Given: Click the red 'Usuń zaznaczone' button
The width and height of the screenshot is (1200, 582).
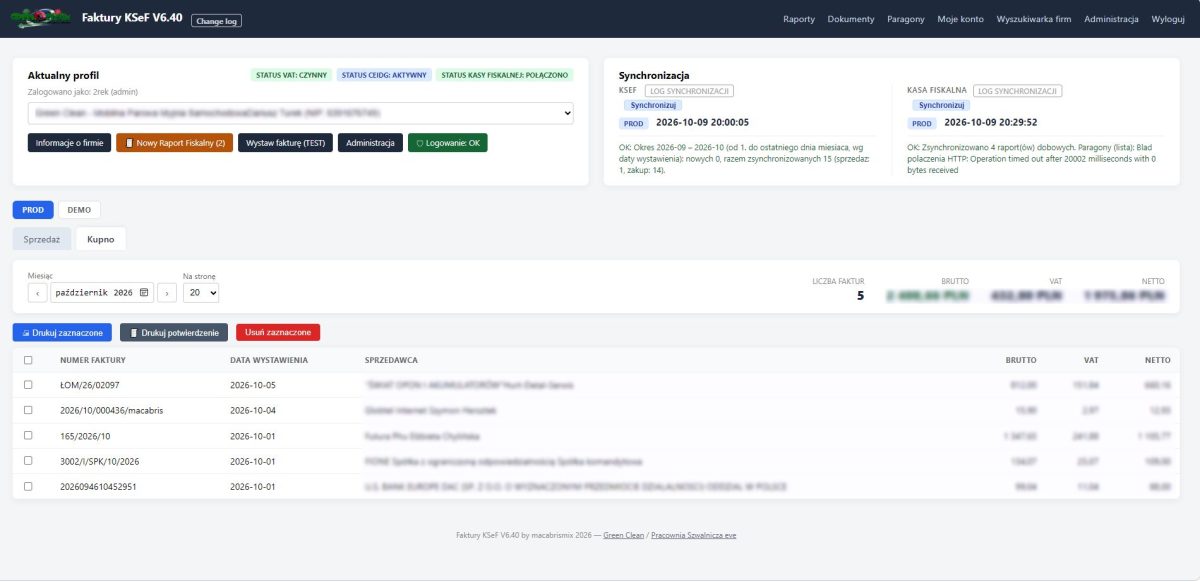Looking at the screenshot, I should pos(278,332).
